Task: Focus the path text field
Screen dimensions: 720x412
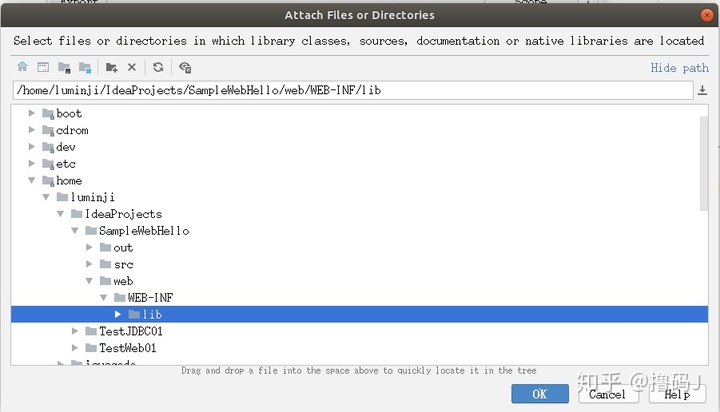Action: pos(353,90)
